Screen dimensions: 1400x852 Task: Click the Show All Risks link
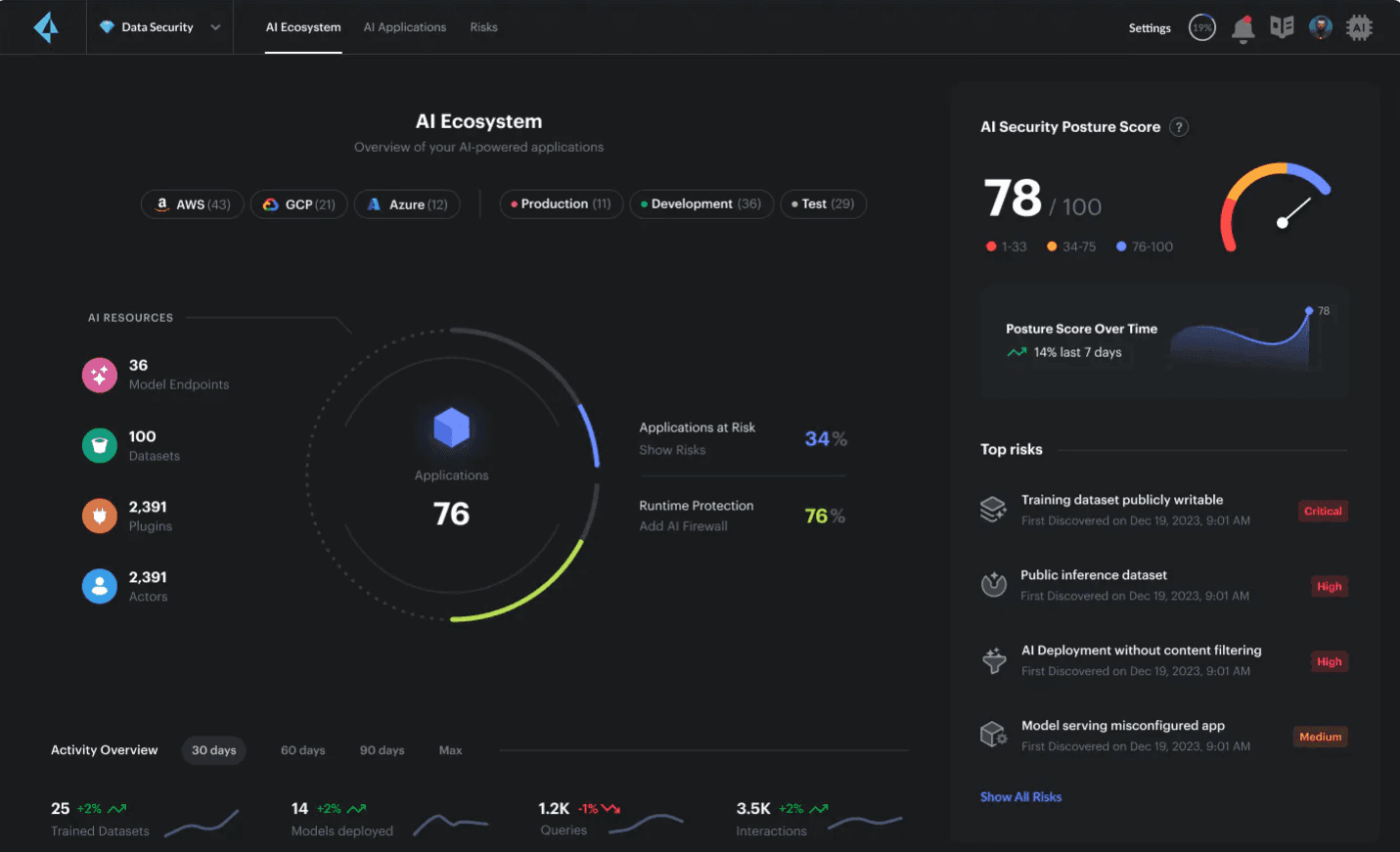click(x=1020, y=796)
